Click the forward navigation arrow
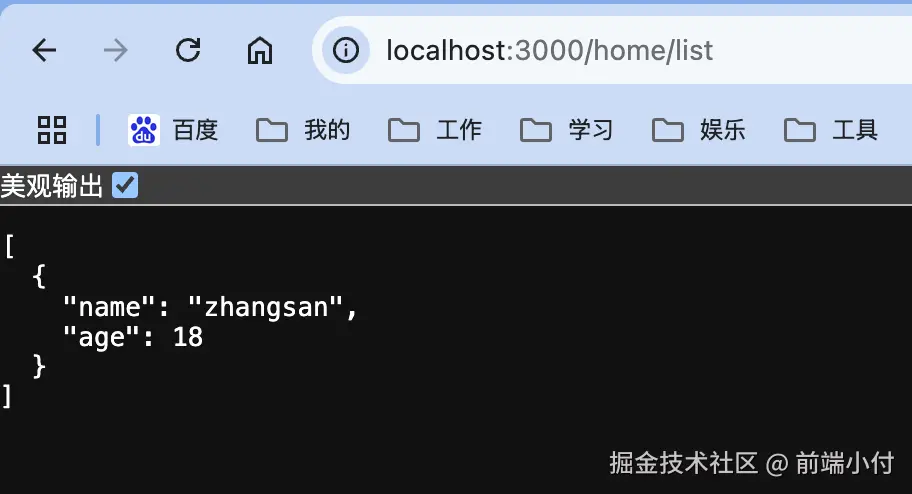 point(115,50)
